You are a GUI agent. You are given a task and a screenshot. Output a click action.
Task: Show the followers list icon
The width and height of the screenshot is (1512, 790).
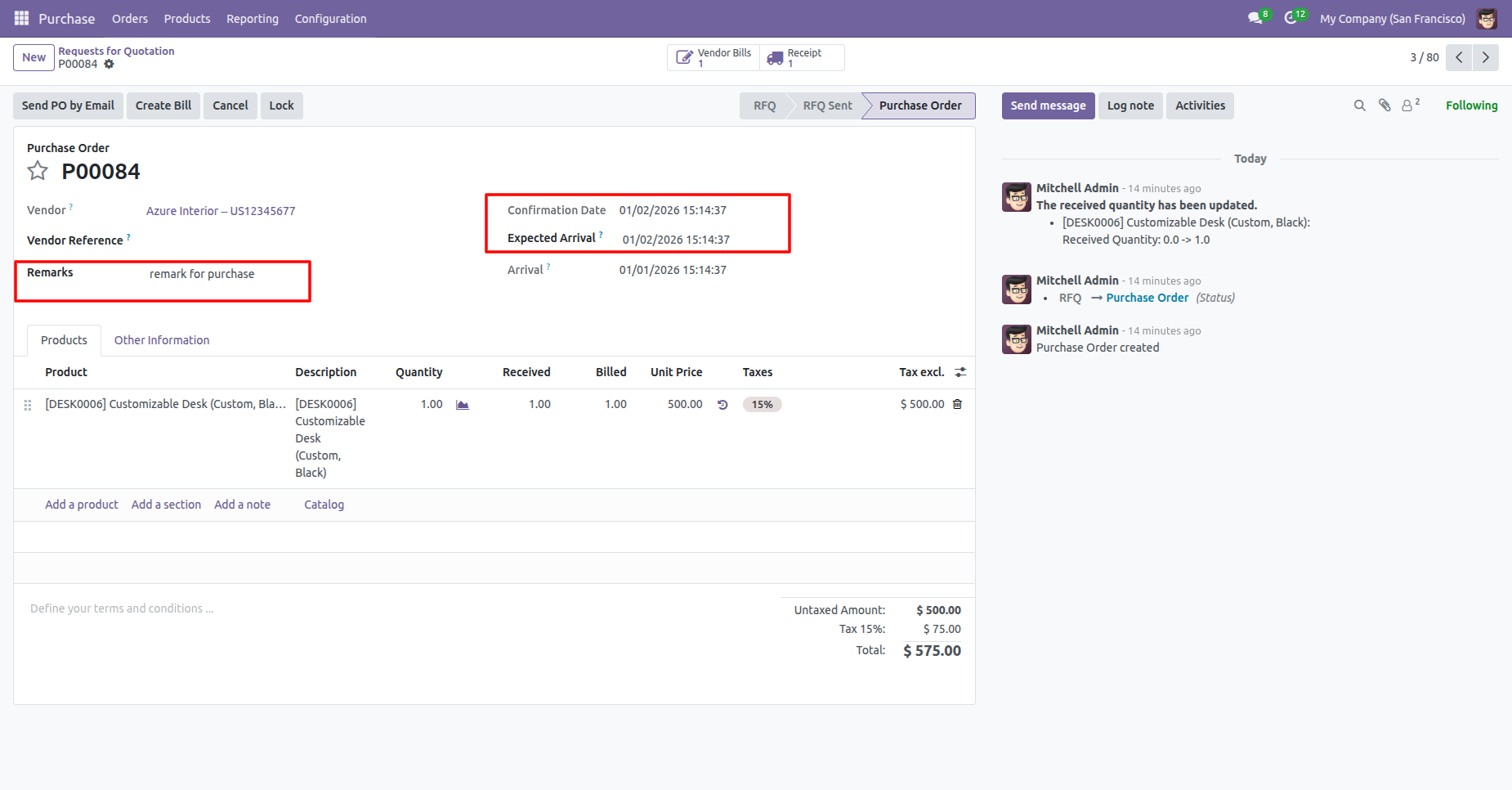1409,105
